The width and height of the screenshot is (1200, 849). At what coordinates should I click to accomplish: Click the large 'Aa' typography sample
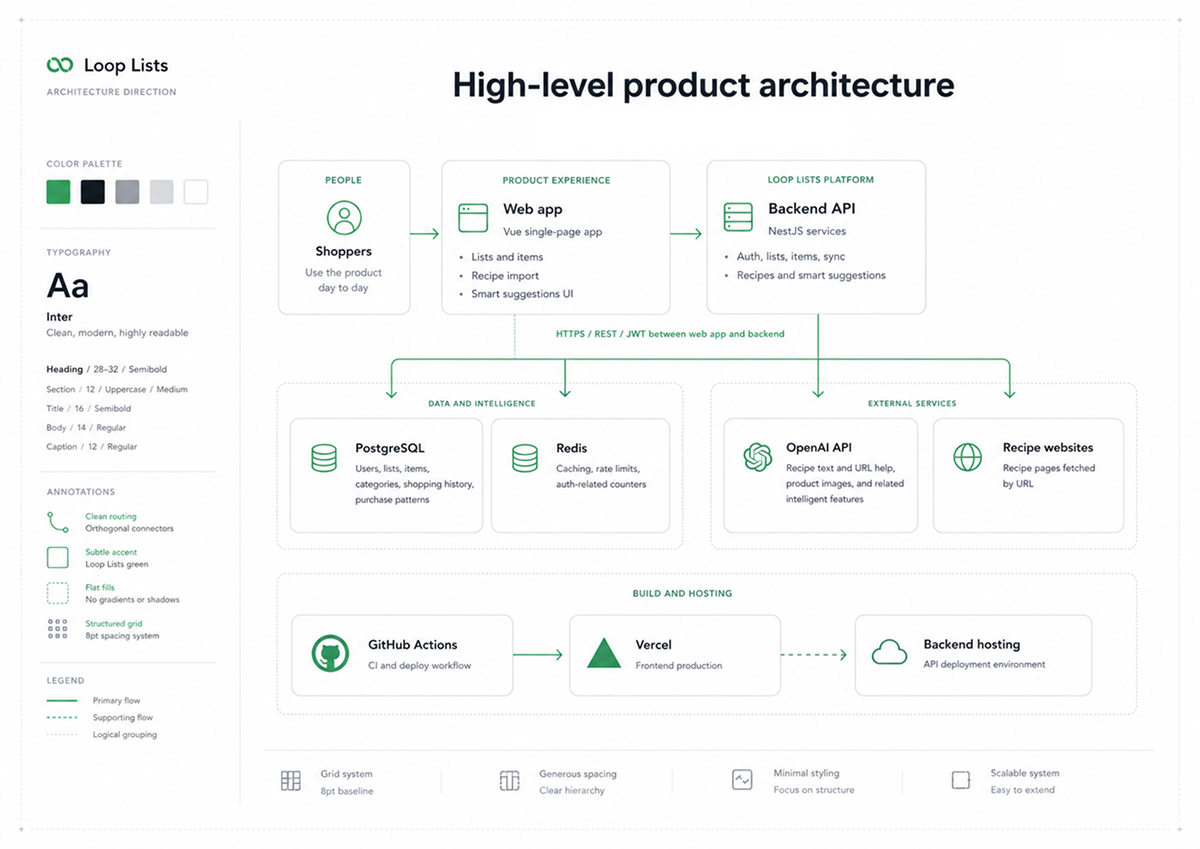click(x=68, y=287)
